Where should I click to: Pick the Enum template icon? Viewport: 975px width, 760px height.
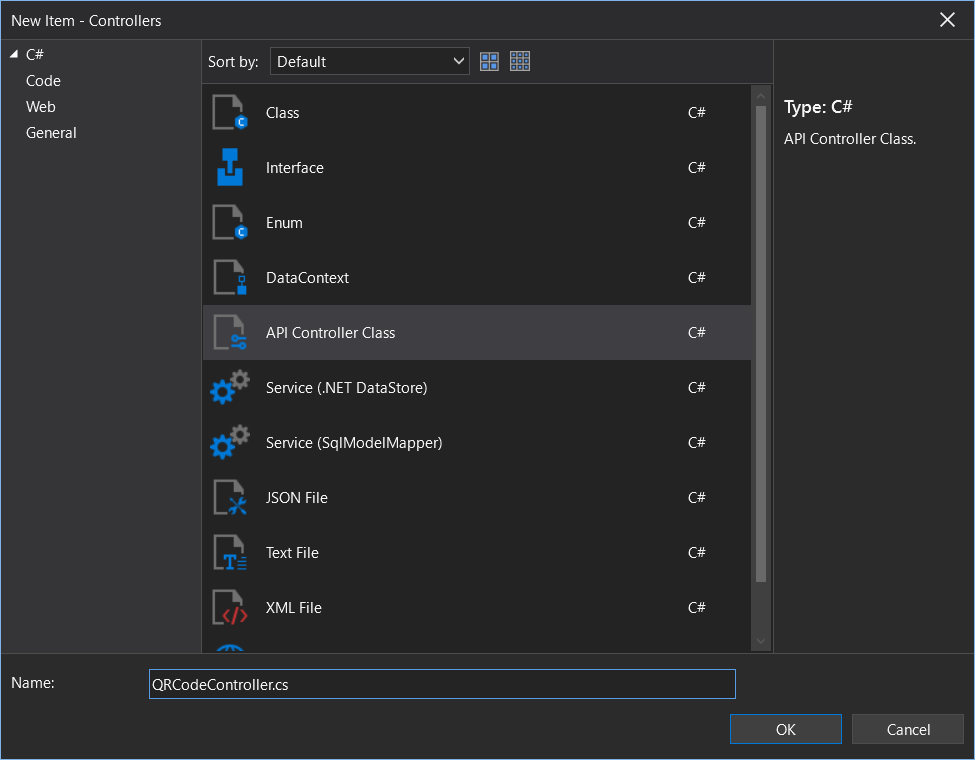click(x=229, y=223)
